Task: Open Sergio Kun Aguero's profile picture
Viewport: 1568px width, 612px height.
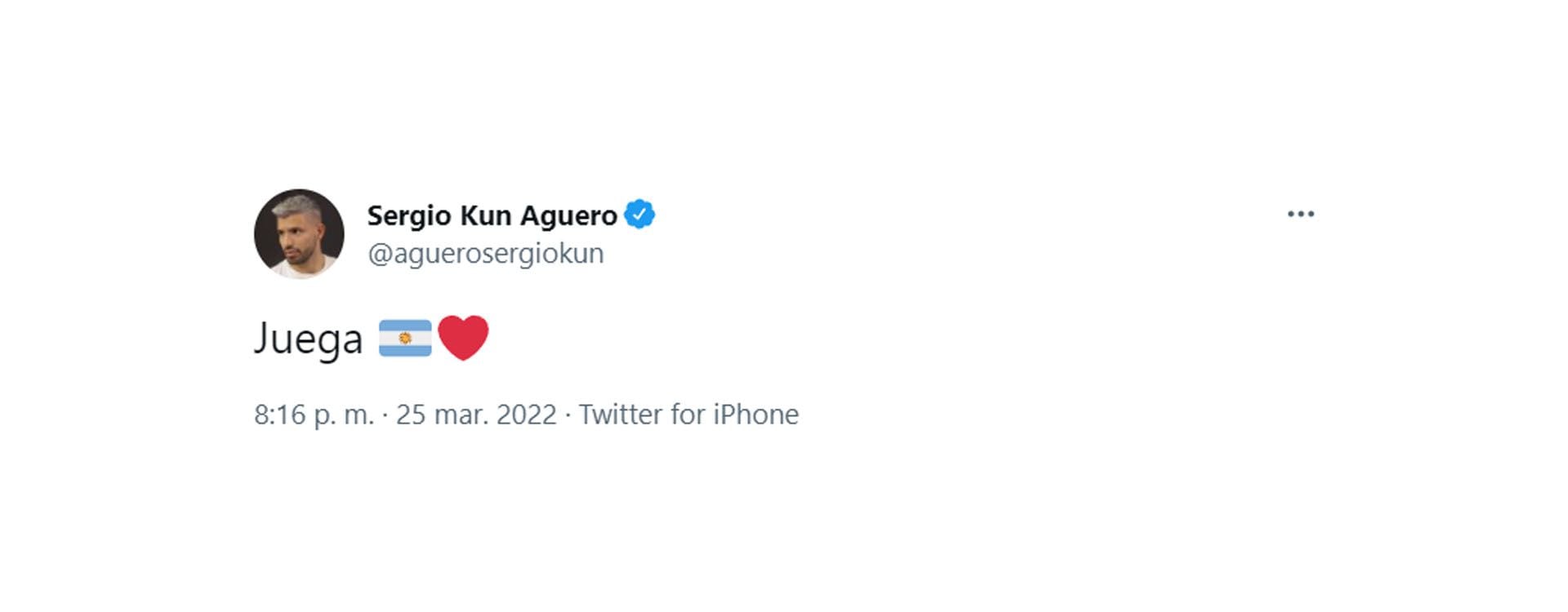Action: tap(299, 234)
